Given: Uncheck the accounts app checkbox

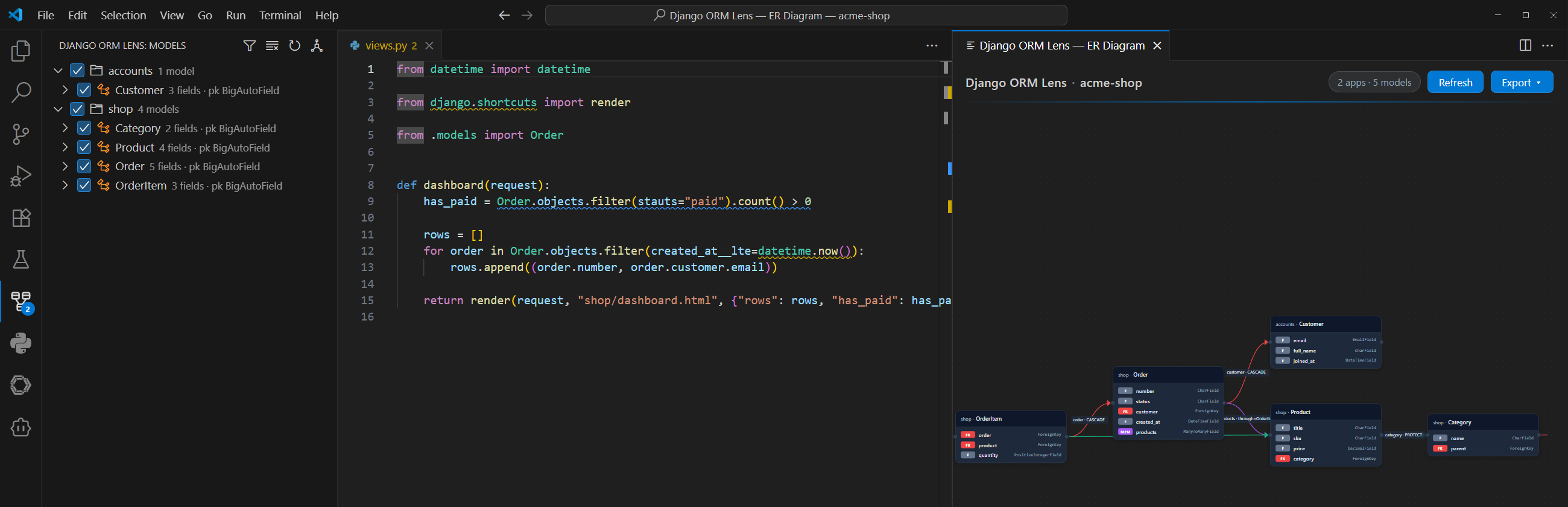Looking at the screenshot, I should [77, 71].
